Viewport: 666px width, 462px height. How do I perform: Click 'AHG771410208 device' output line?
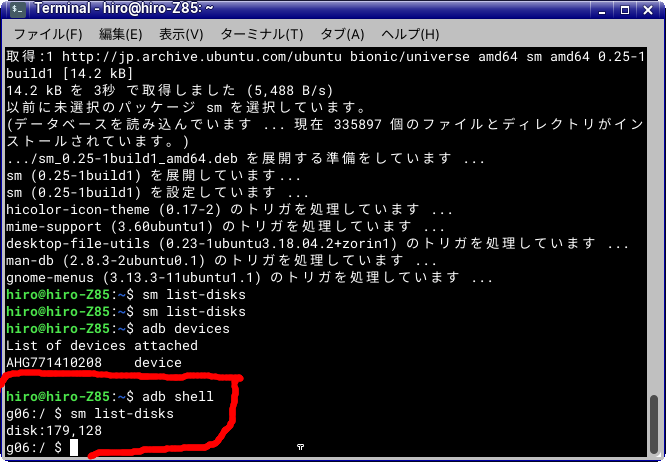pyautogui.click(x=94, y=362)
